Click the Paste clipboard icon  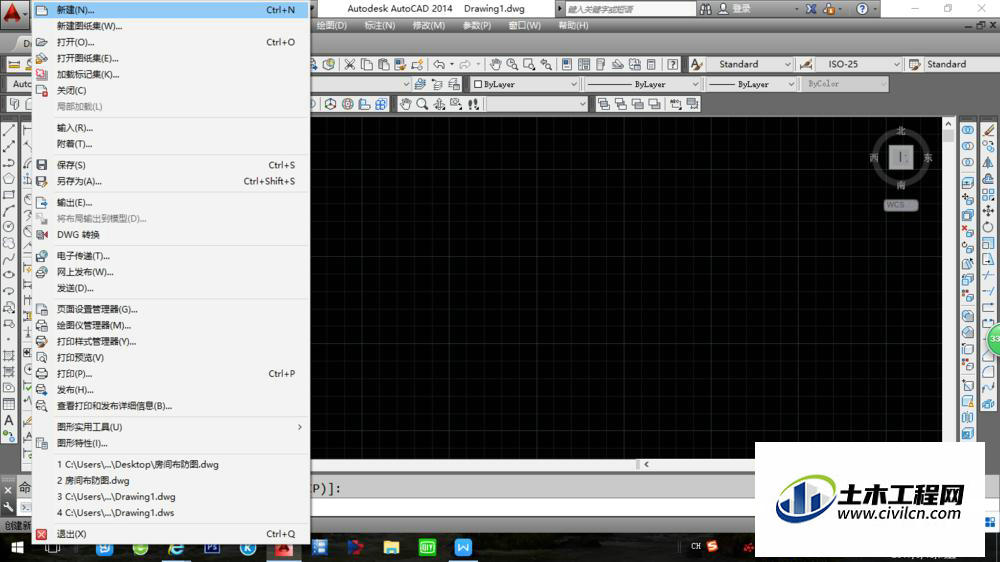(383, 64)
